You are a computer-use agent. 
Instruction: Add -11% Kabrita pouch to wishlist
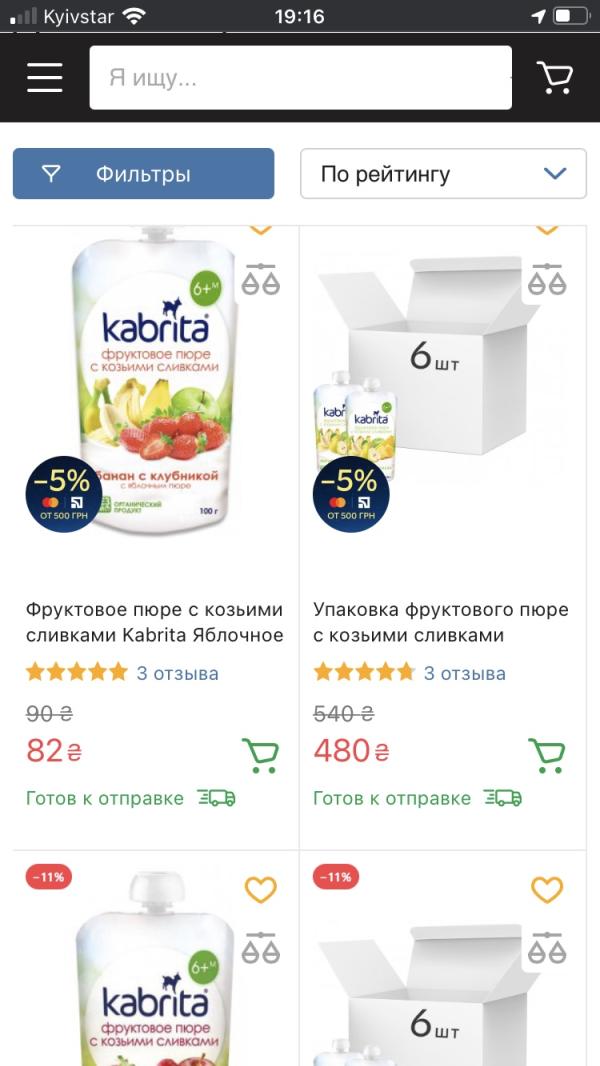click(261, 889)
